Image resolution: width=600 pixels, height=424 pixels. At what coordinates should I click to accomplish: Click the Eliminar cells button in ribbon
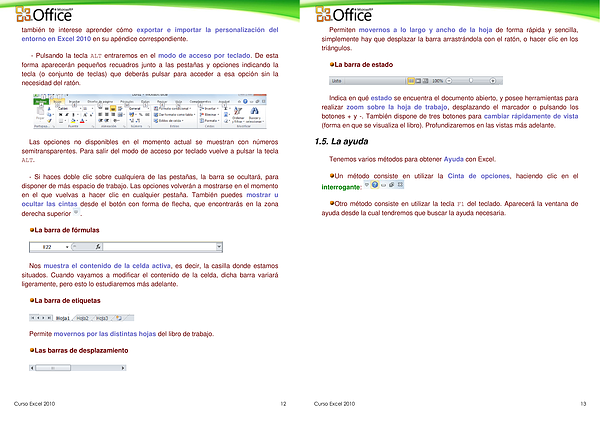210,115
